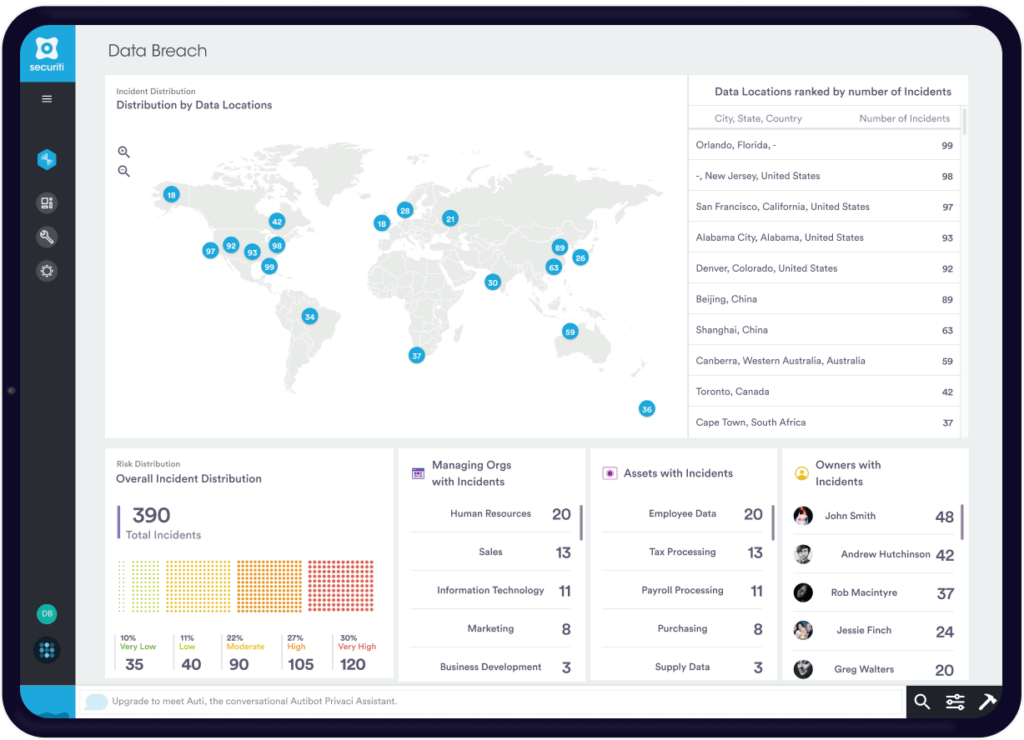
Task: Open the filter sliders icon near bottom right
Action: (954, 701)
